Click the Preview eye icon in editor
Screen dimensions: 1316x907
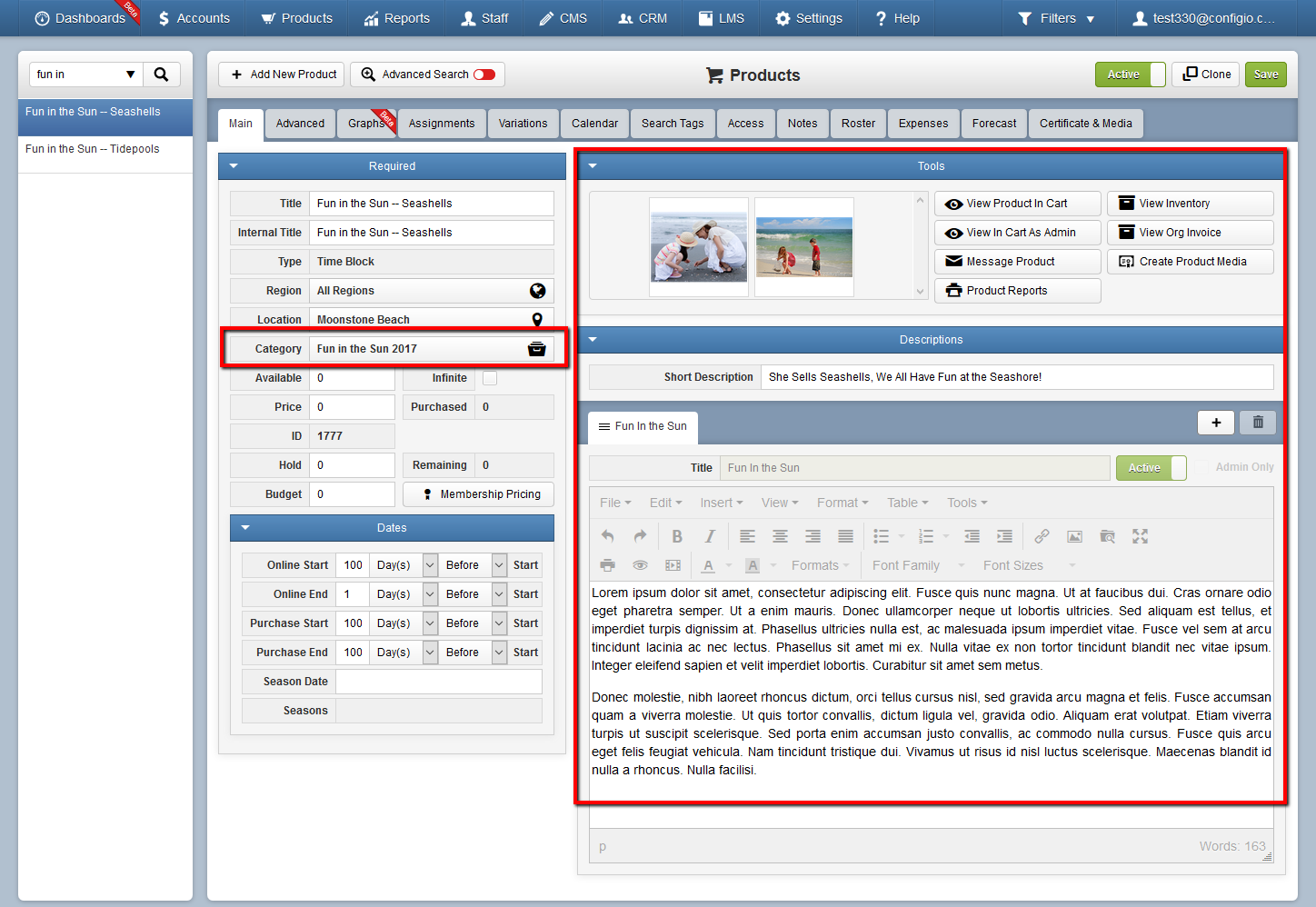coord(640,565)
